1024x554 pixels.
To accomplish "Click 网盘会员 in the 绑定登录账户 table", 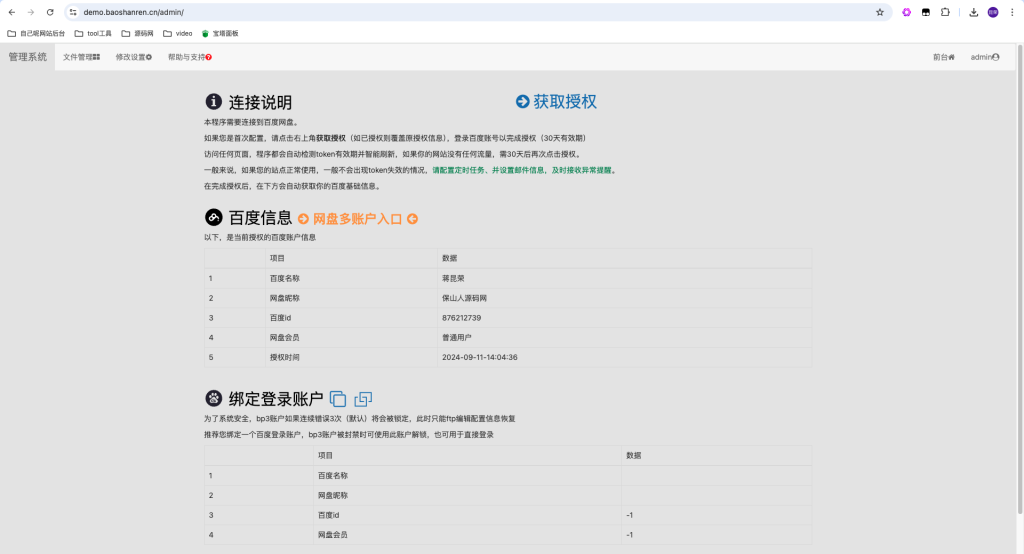I will click(332, 534).
